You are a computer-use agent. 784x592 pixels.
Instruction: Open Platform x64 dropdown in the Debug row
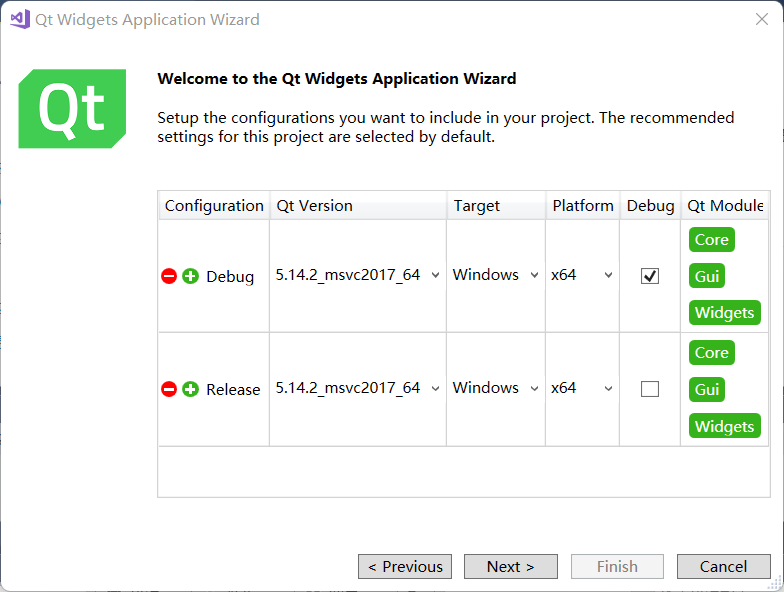[582, 275]
